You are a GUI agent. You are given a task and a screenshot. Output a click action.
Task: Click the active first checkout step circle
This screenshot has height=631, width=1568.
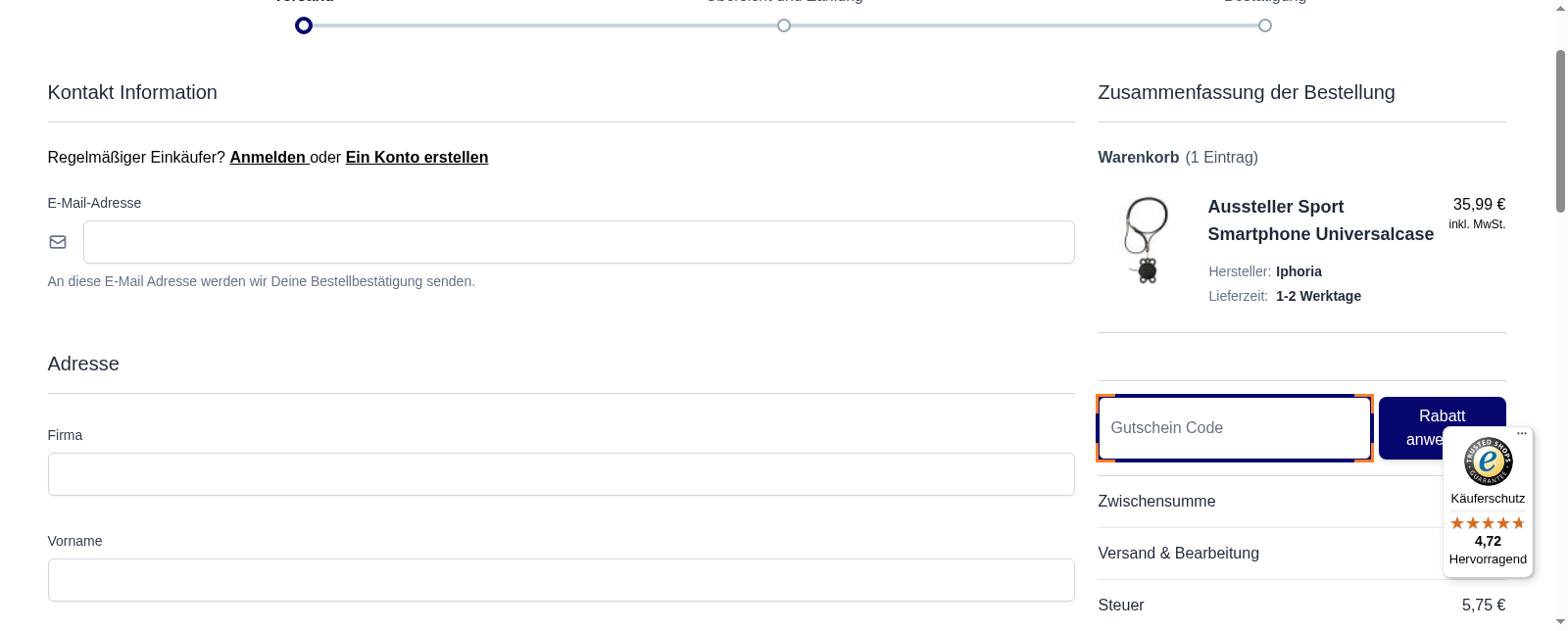pos(304,25)
